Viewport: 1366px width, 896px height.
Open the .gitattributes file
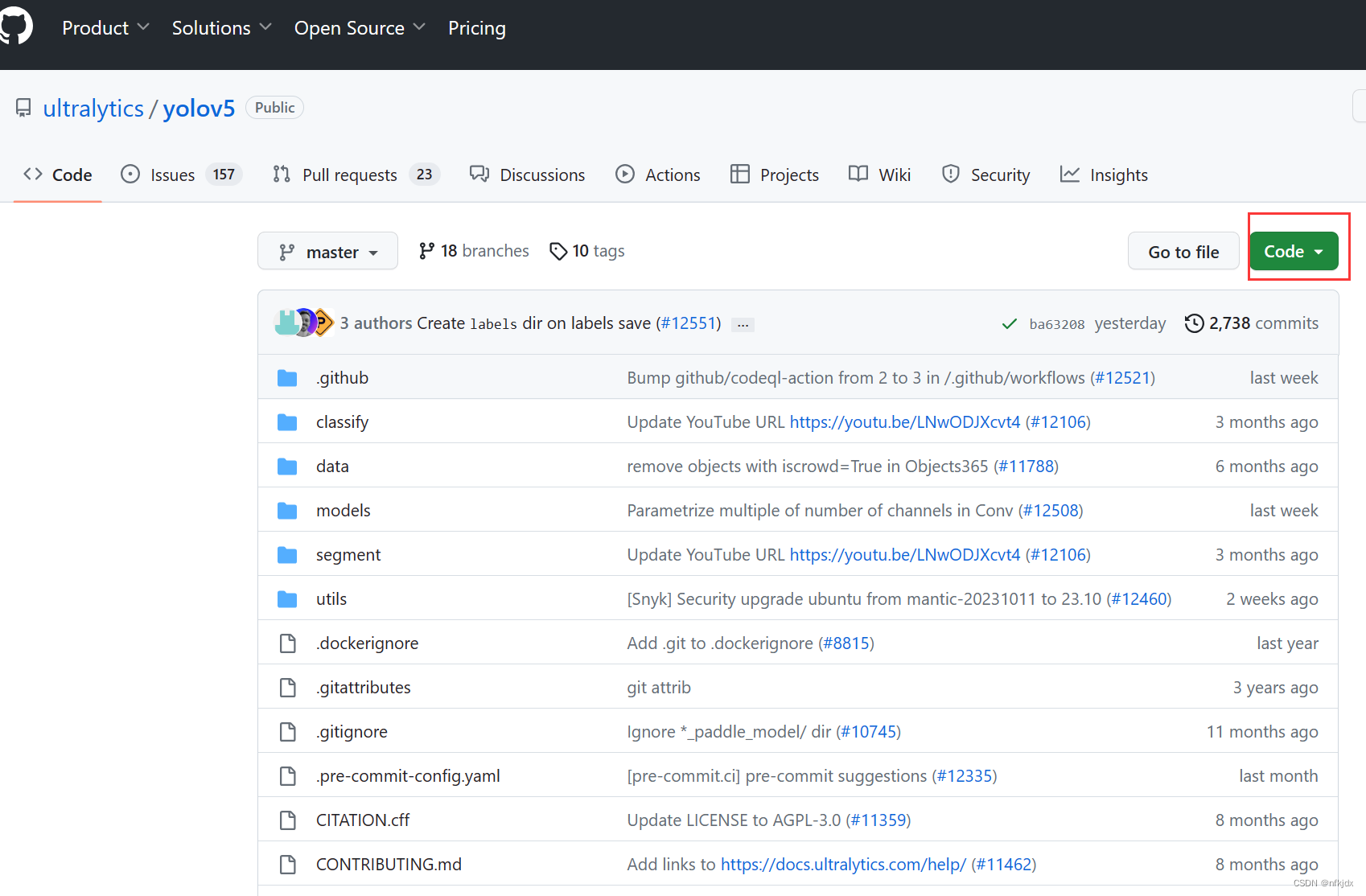point(364,688)
